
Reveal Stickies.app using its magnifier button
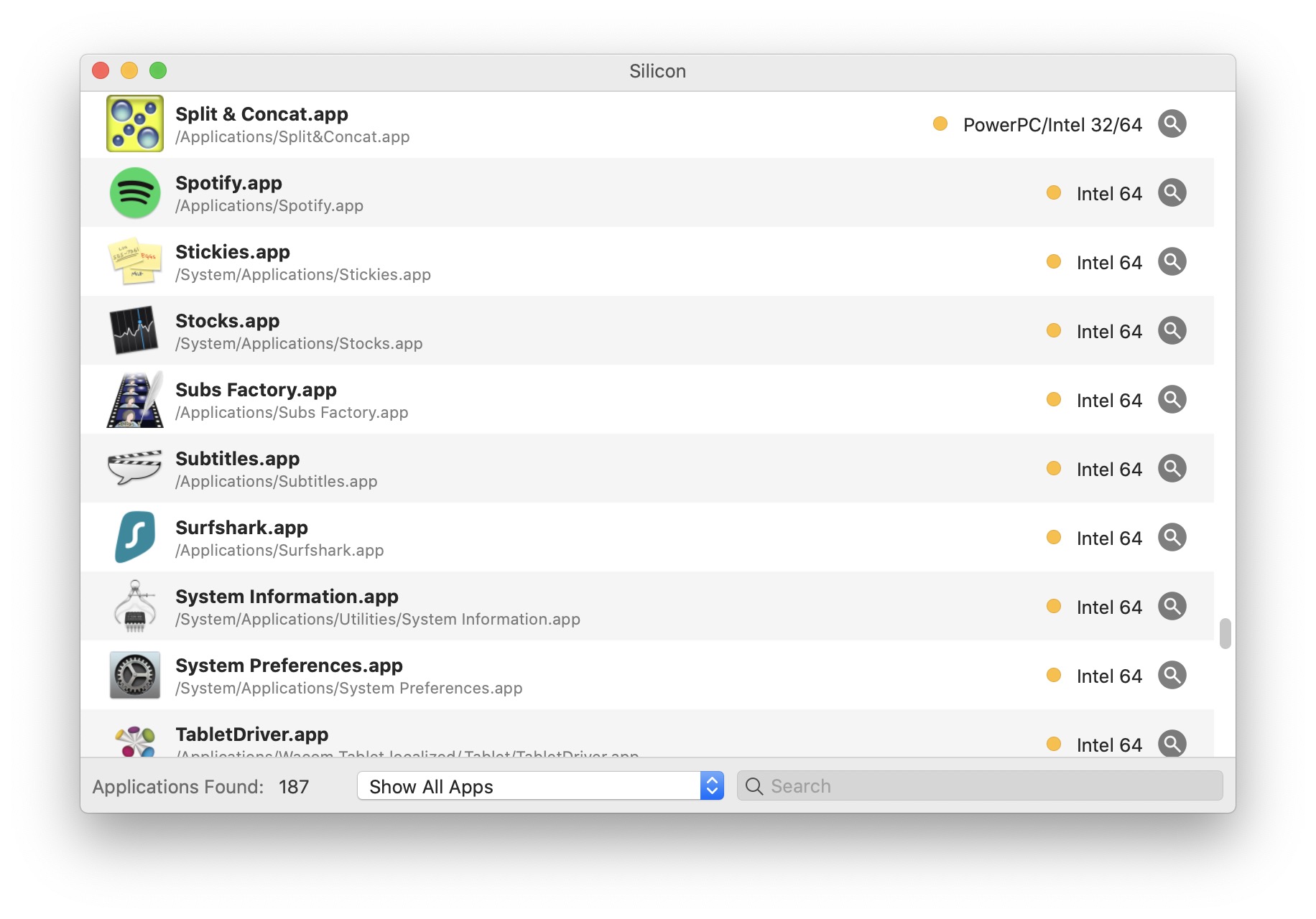click(x=1172, y=261)
